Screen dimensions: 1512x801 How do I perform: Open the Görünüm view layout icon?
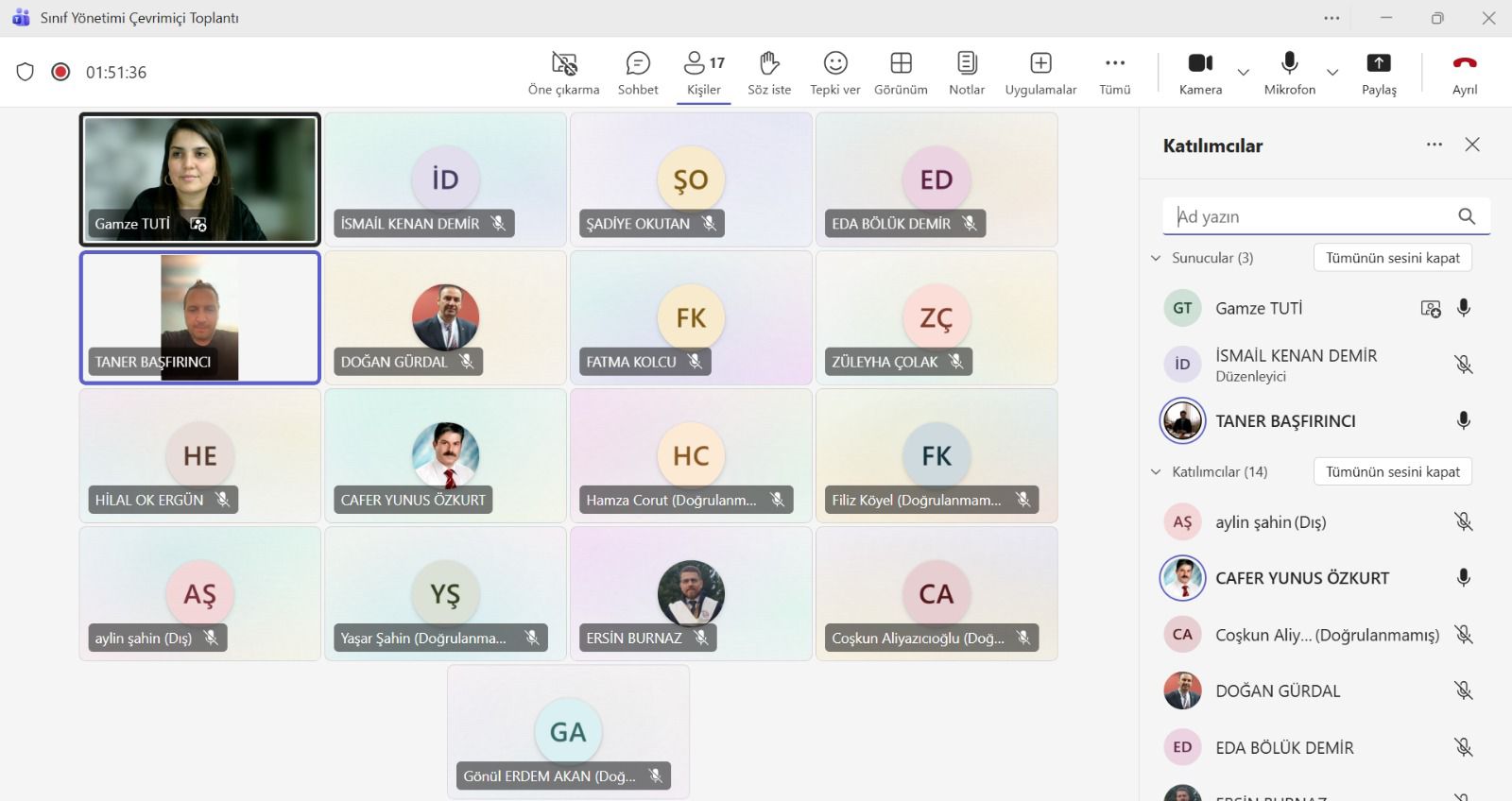pos(901,64)
